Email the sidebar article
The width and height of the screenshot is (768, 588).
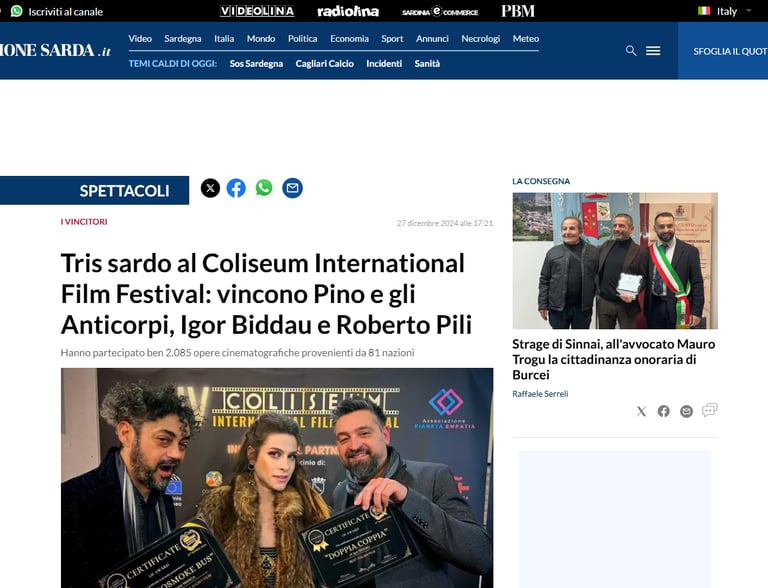686,411
